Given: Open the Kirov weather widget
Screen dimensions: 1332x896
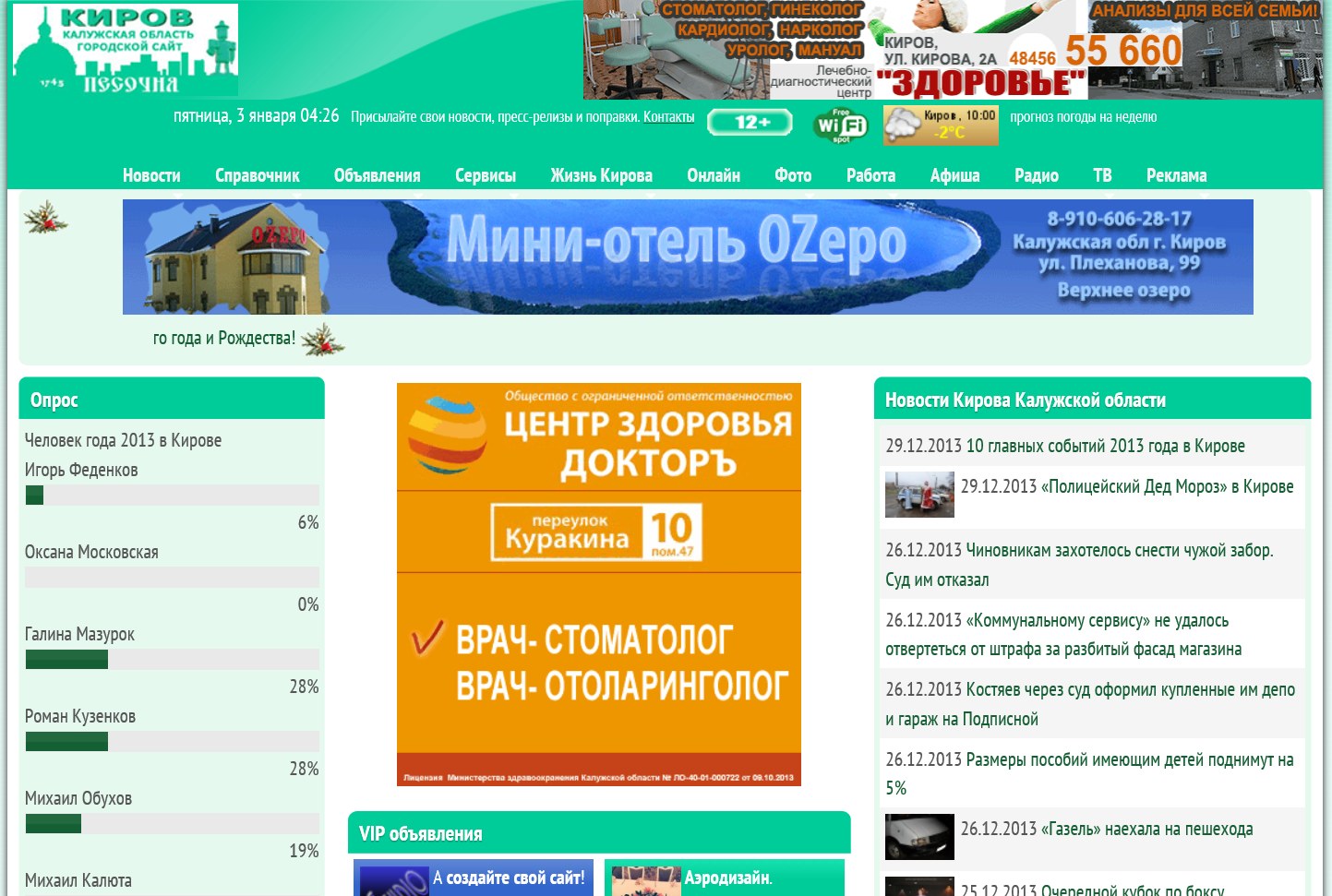Looking at the screenshot, I should 940,125.
